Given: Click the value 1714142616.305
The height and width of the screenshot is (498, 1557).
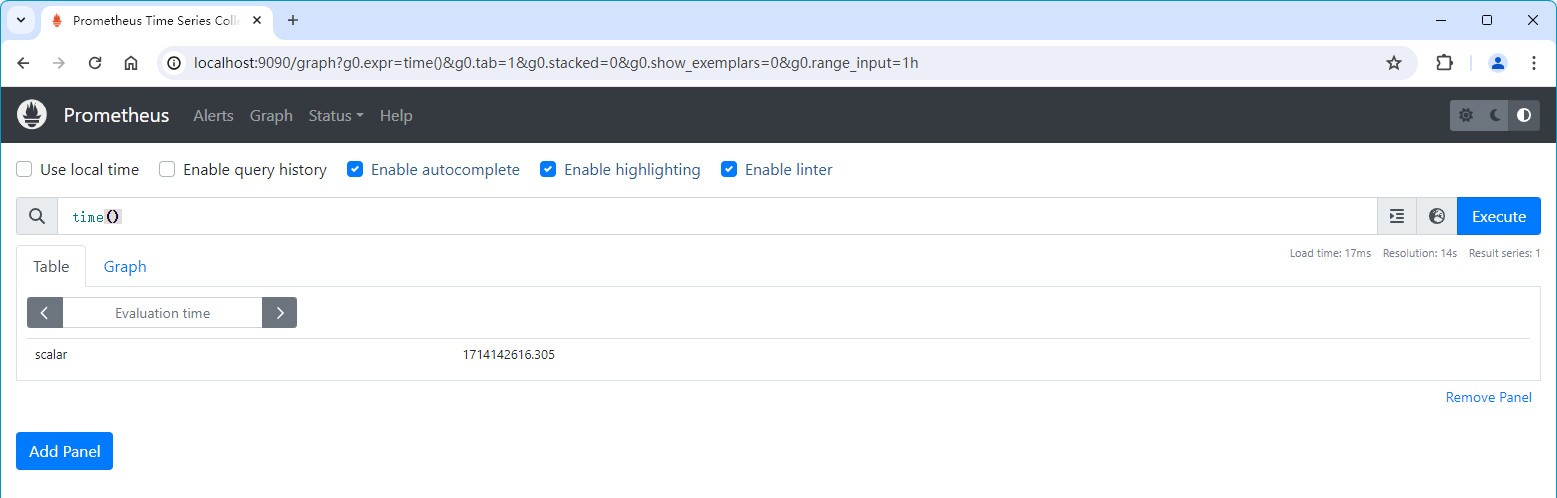Looking at the screenshot, I should tap(508, 354).
